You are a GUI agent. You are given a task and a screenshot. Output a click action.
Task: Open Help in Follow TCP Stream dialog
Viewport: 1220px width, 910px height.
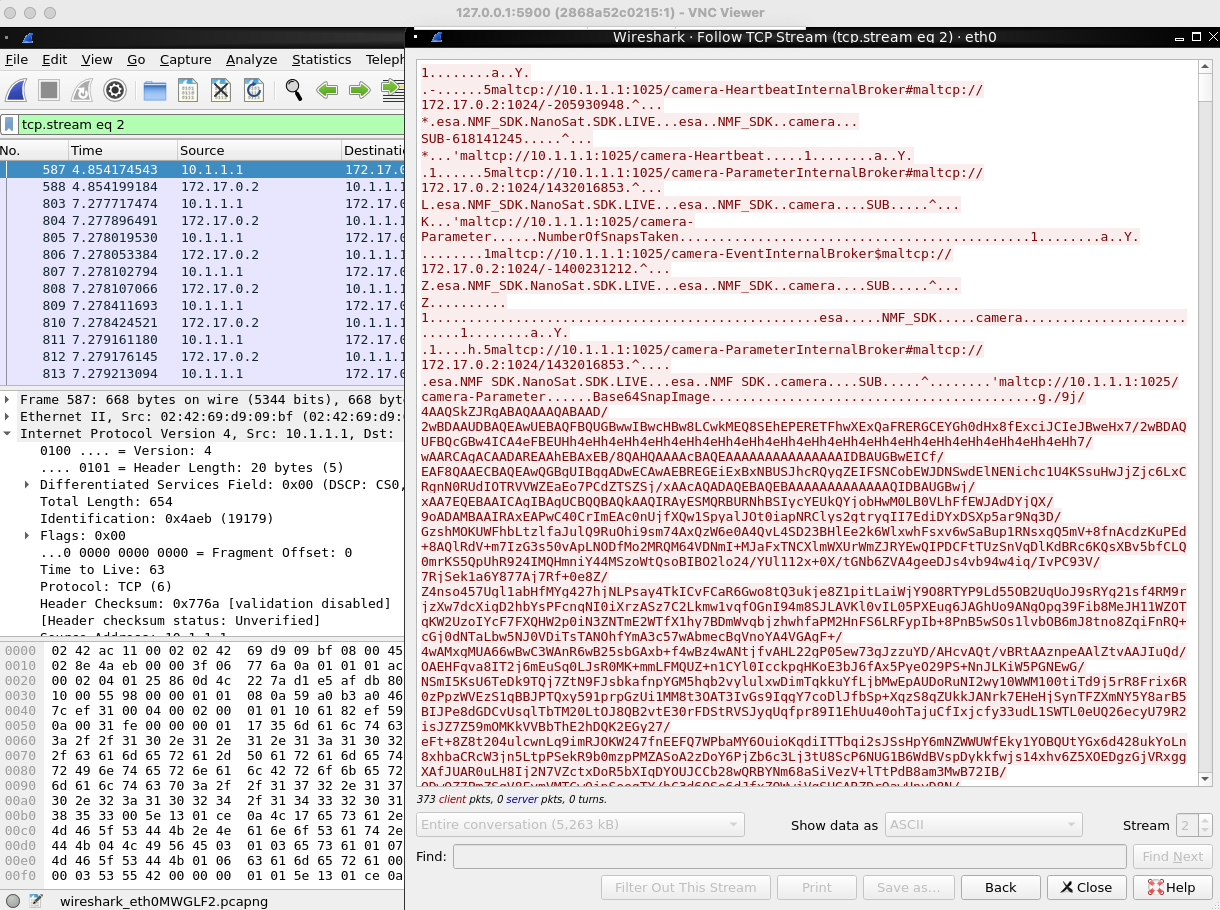pos(1171,888)
